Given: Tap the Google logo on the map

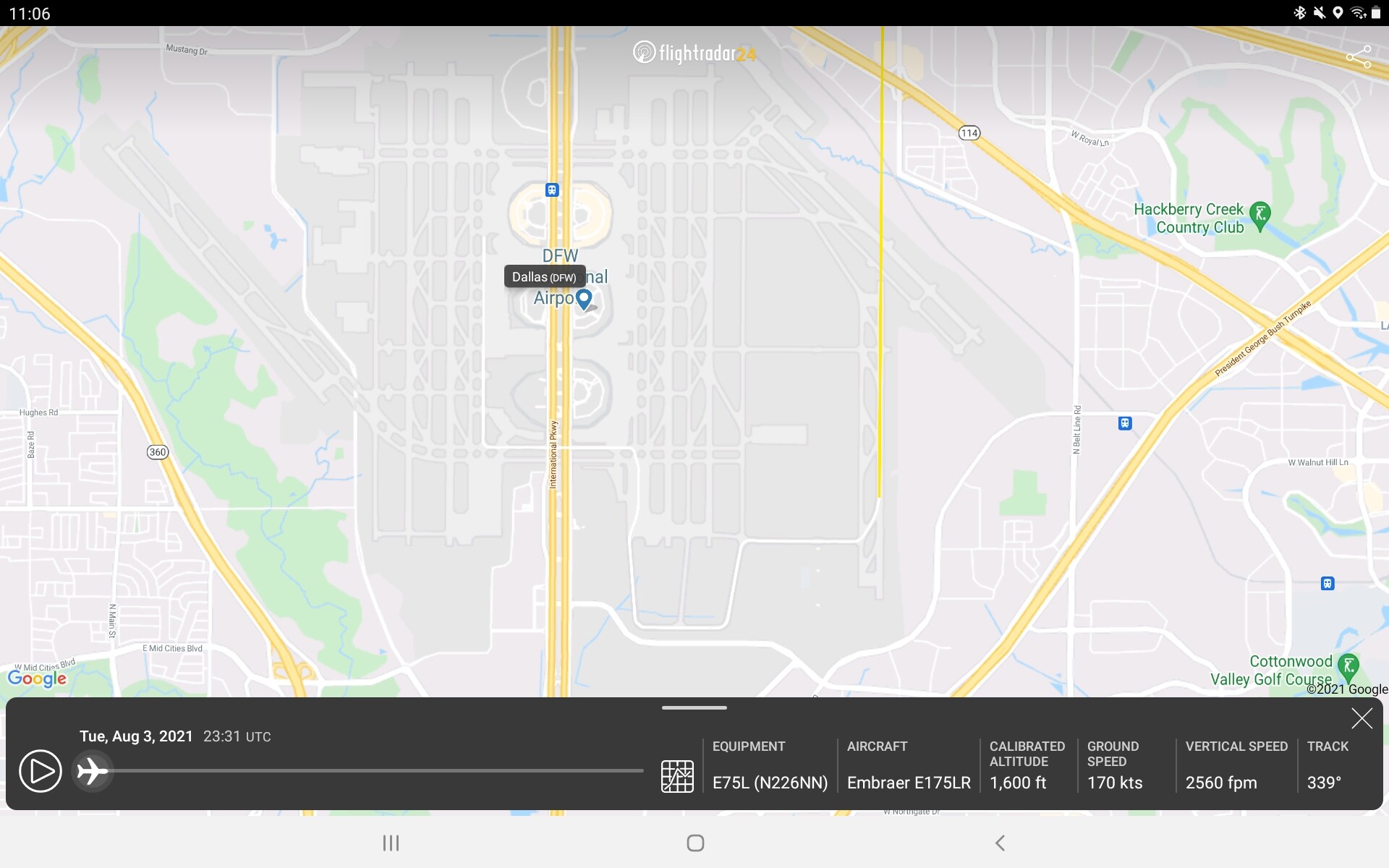Looking at the screenshot, I should pyautogui.click(x=37, y=678).
